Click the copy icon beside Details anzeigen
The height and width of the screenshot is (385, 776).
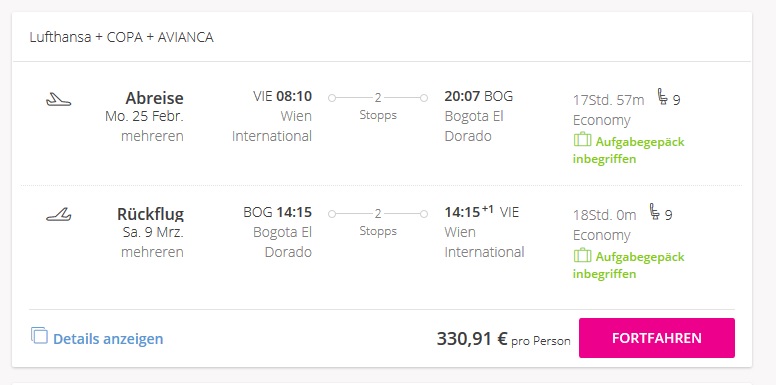pos(39,336)
